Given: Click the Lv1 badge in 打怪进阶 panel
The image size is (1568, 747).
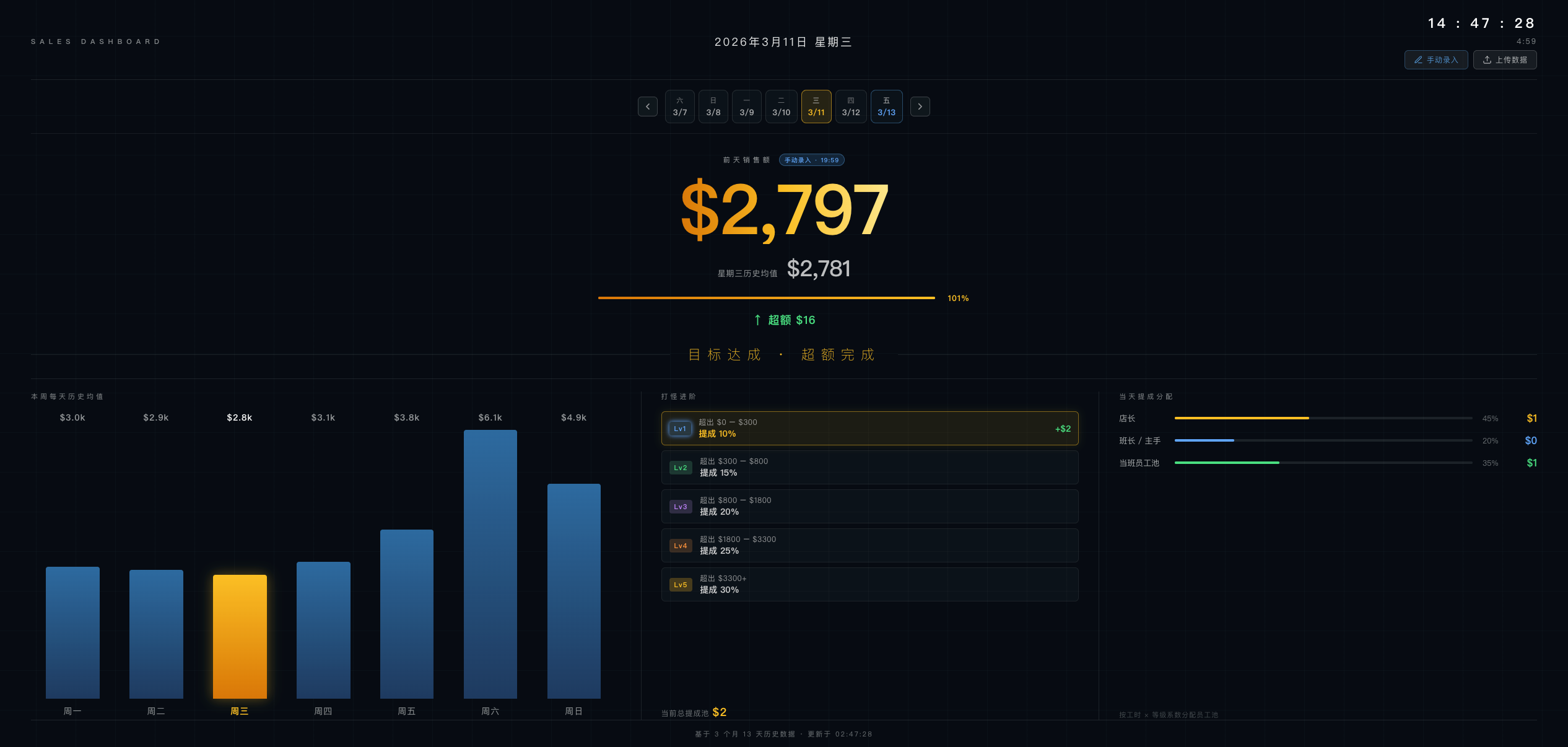Looking at the screenshot, I should click(680, 428).
